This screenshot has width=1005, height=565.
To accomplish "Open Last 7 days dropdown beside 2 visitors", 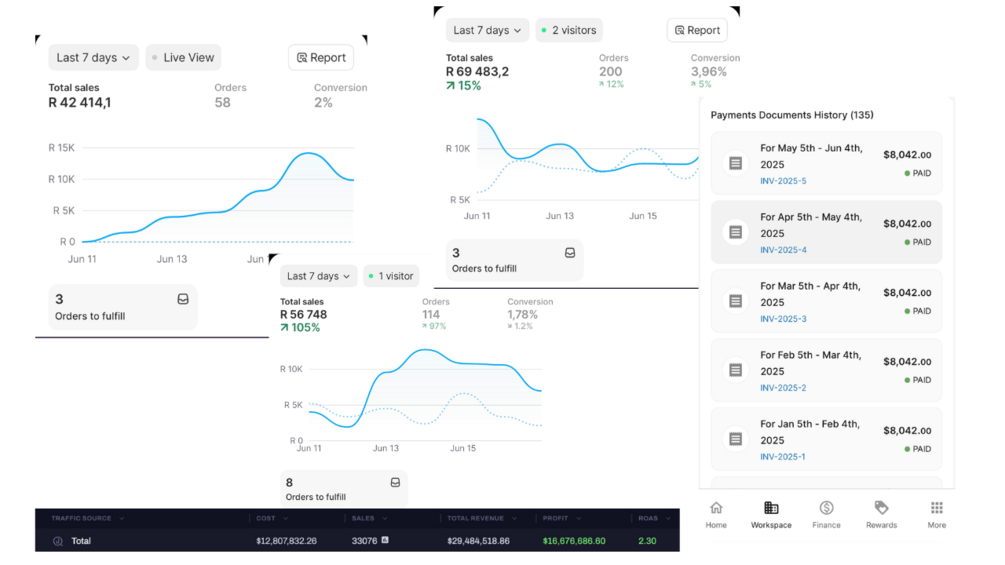I will click(487, 31).
